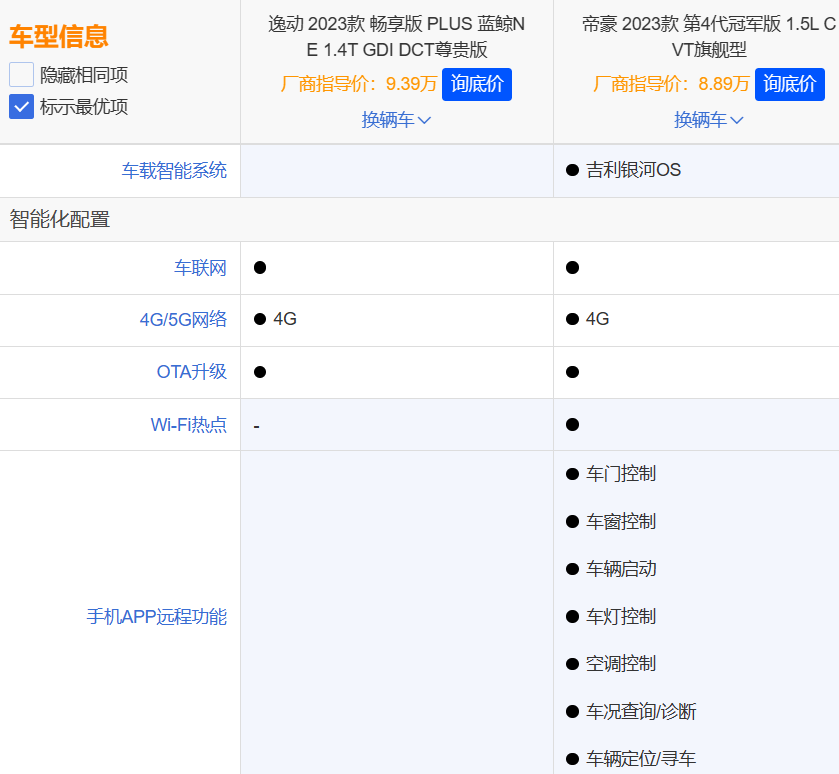Click the 手机APP远程功能 parameter label
The image size is (839, 774).
pos(156,616)
